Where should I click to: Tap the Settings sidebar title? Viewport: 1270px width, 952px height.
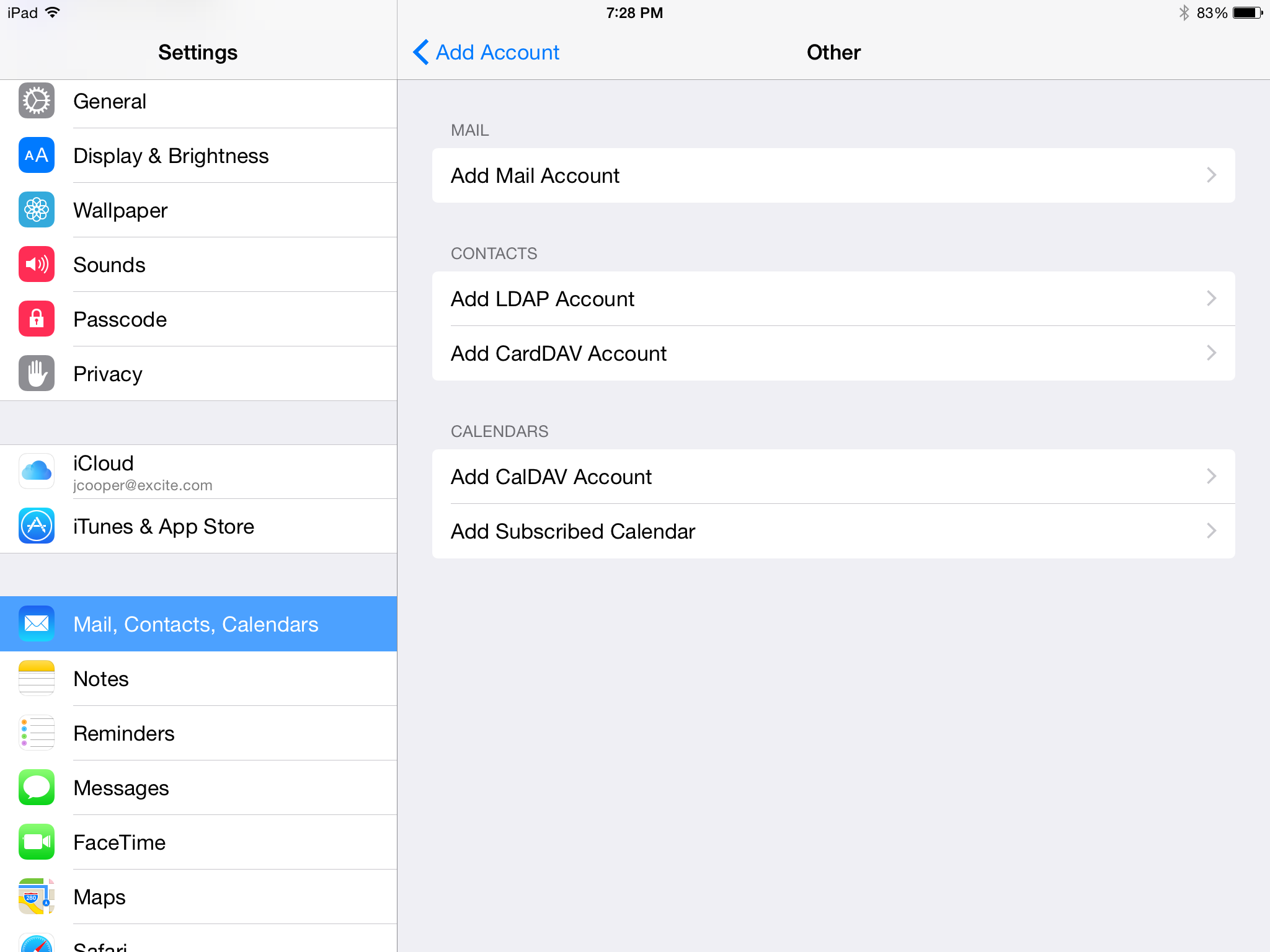[x=198, y=52]
